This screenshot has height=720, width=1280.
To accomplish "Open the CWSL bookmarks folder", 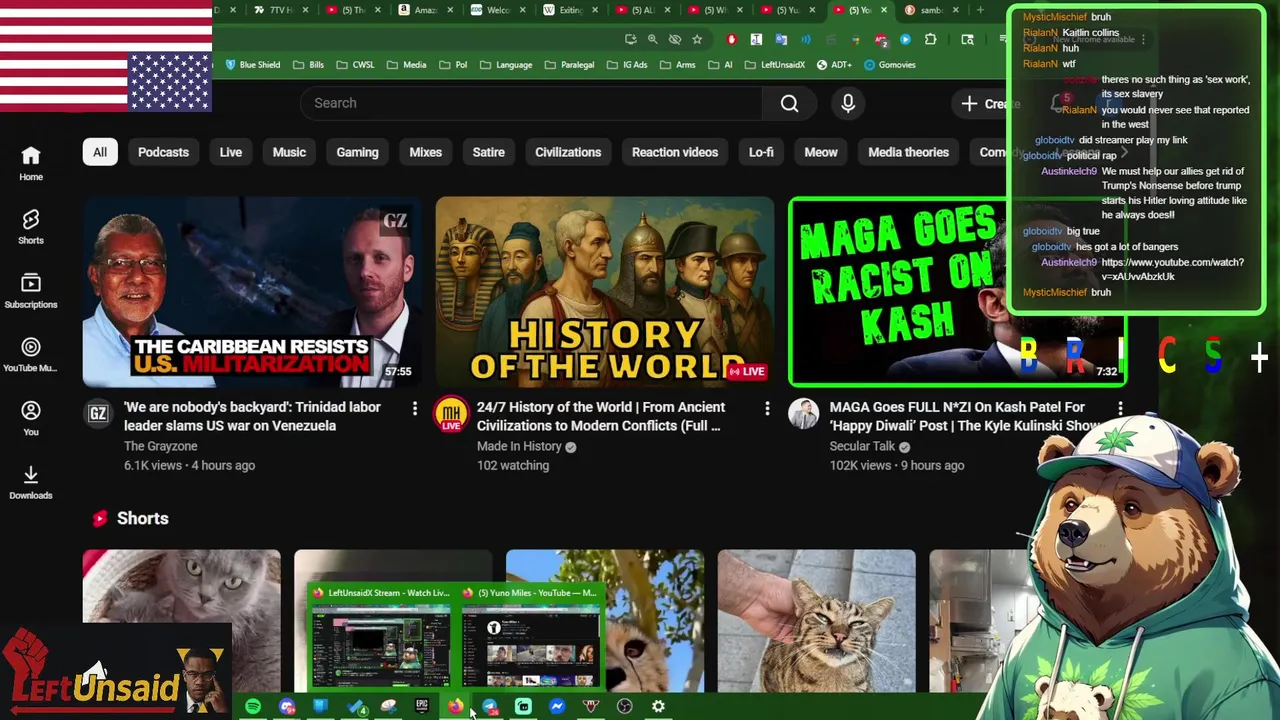I will pyautogui.click(x=355, y=65).
